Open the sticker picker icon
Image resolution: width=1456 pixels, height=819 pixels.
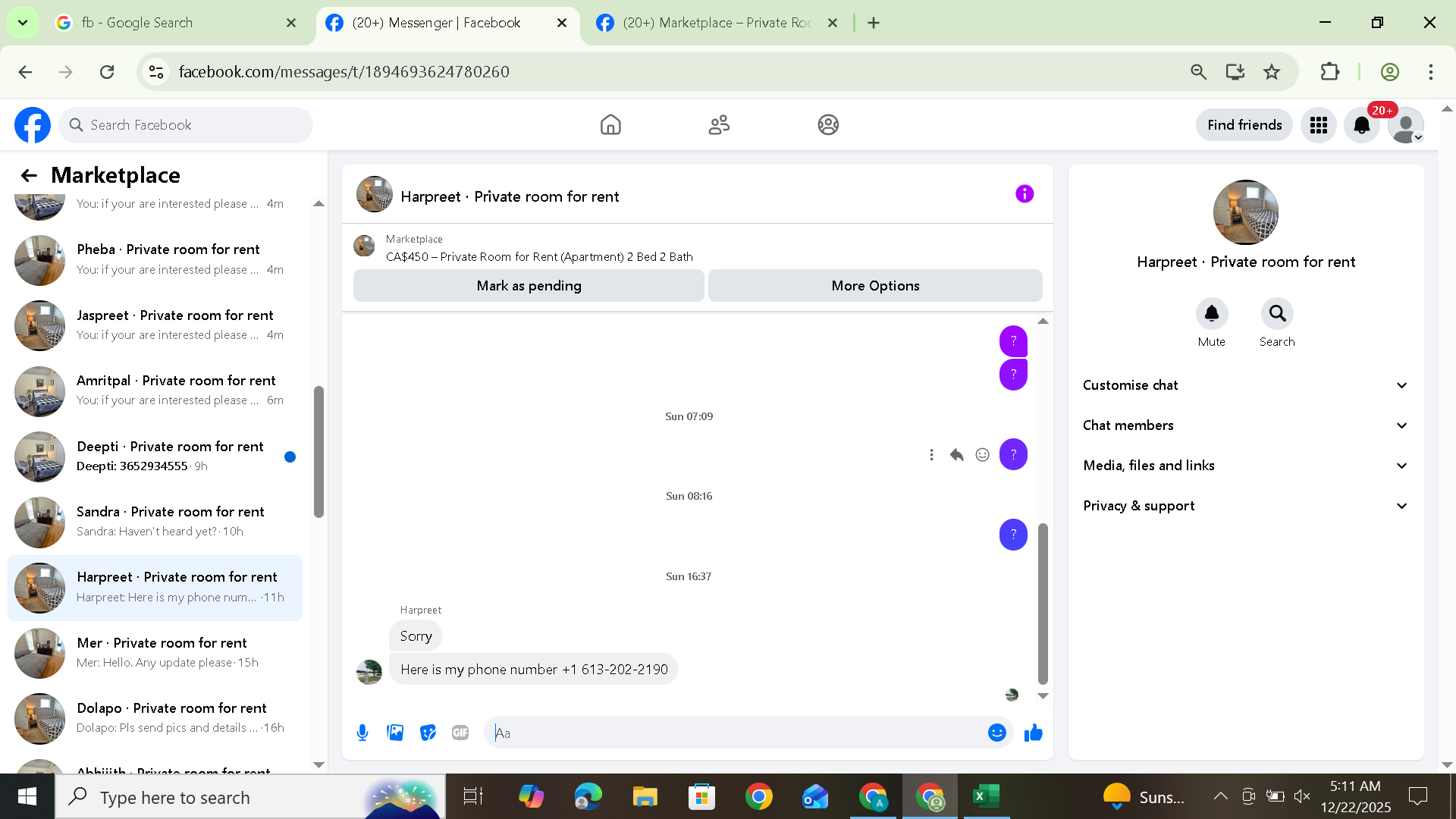(x=428, y=733)
